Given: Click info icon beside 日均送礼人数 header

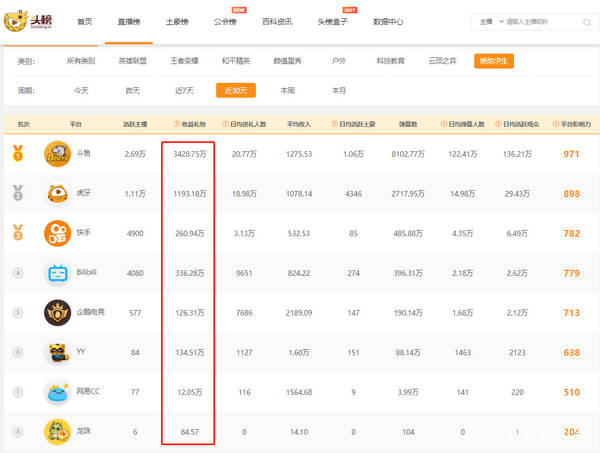Looking at the screenshot, I should [x=225, y=124].
